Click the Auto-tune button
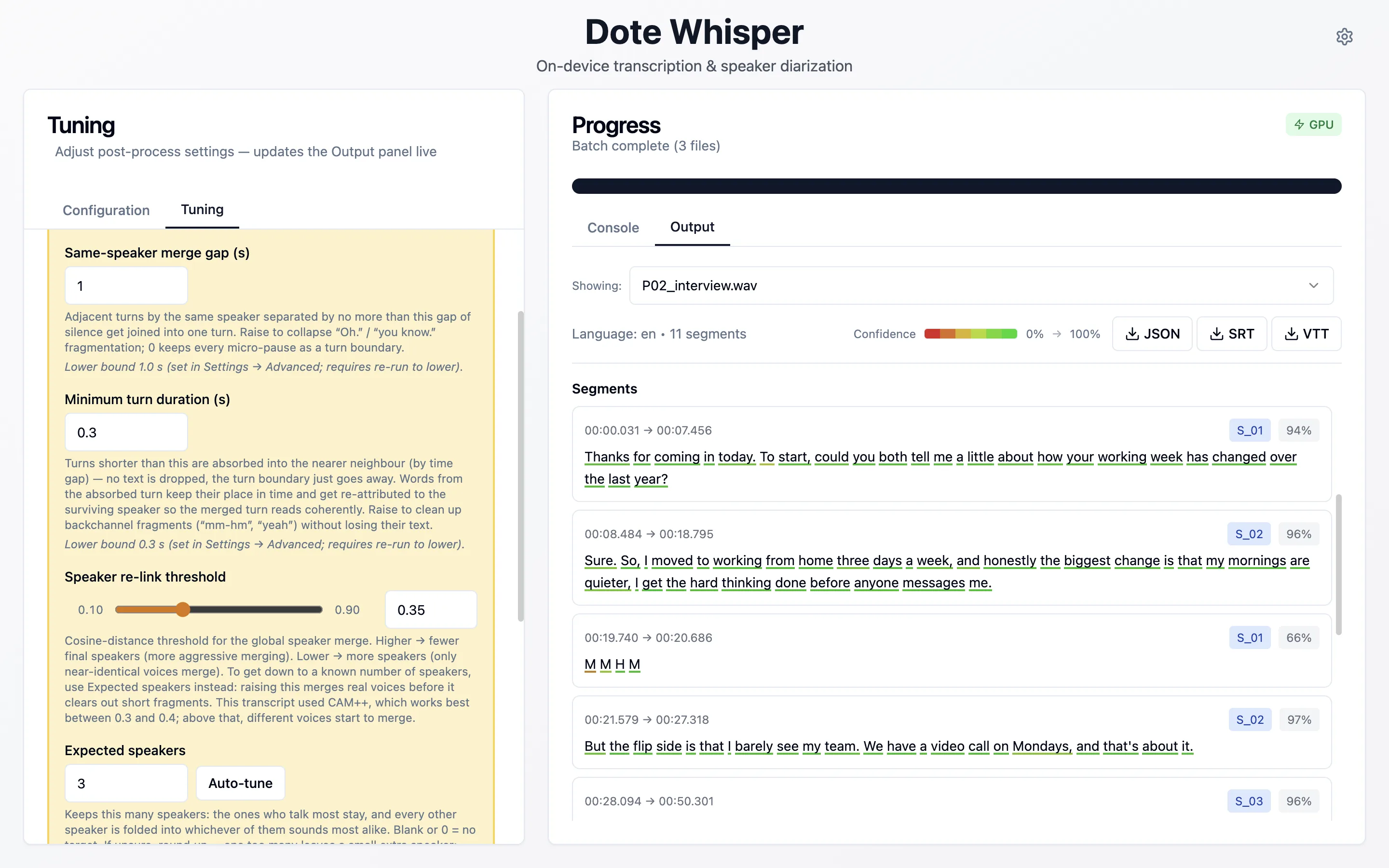The image size is (1389, 868). (x=241, y=783)
